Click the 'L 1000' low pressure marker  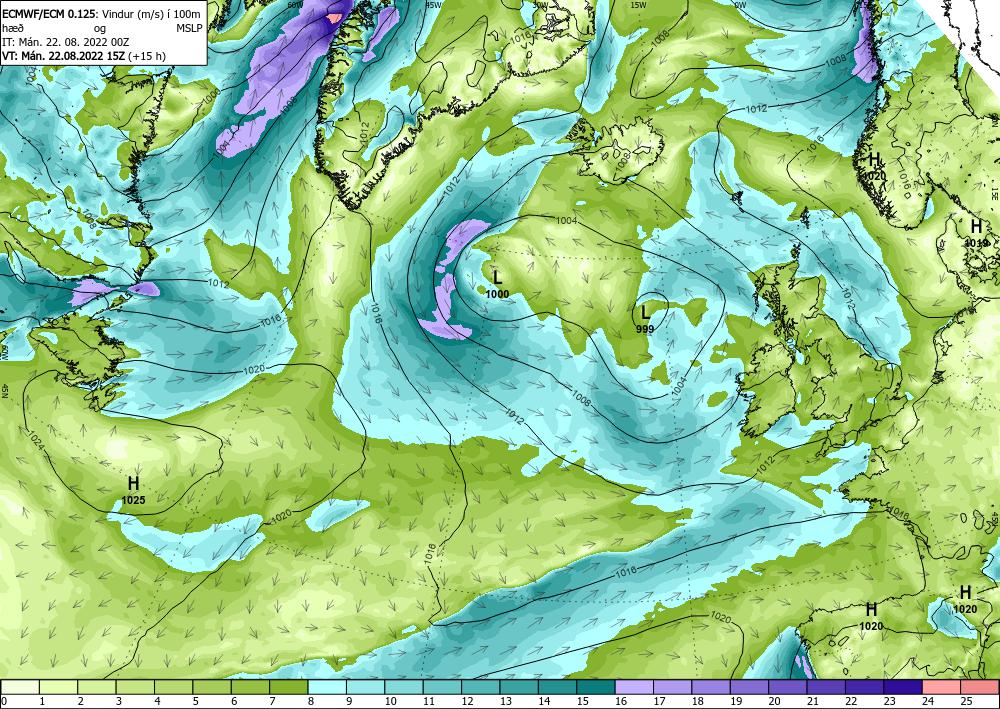[497, 284]
